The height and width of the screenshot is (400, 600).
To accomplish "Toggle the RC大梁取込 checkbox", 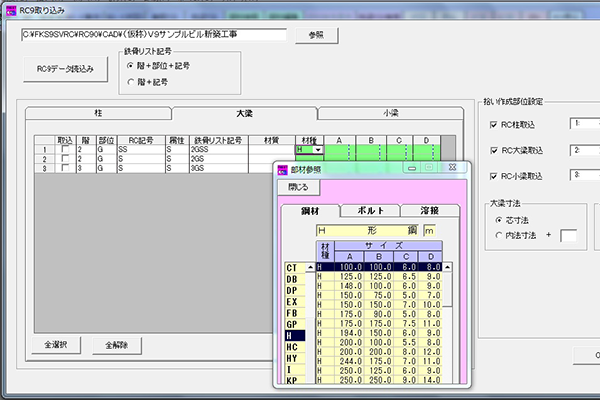I will pos(494,150).
